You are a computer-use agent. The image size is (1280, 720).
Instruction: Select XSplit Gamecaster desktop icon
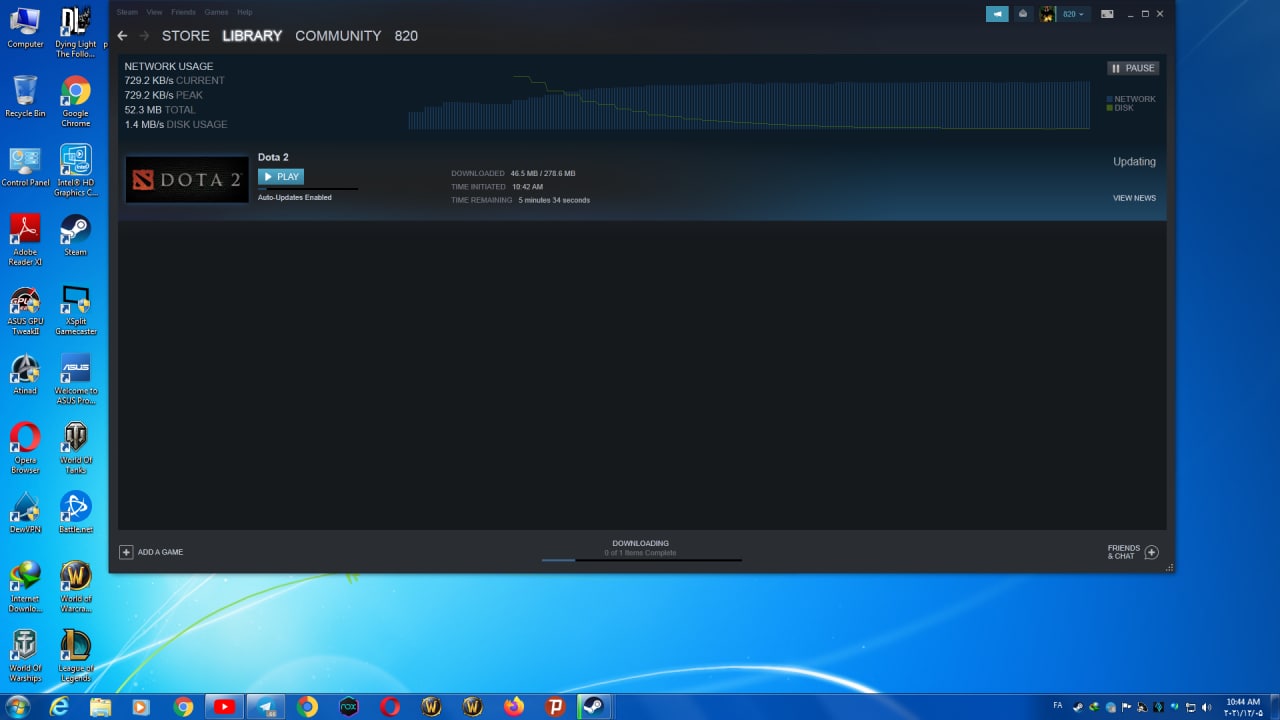(x=76, y=311)
